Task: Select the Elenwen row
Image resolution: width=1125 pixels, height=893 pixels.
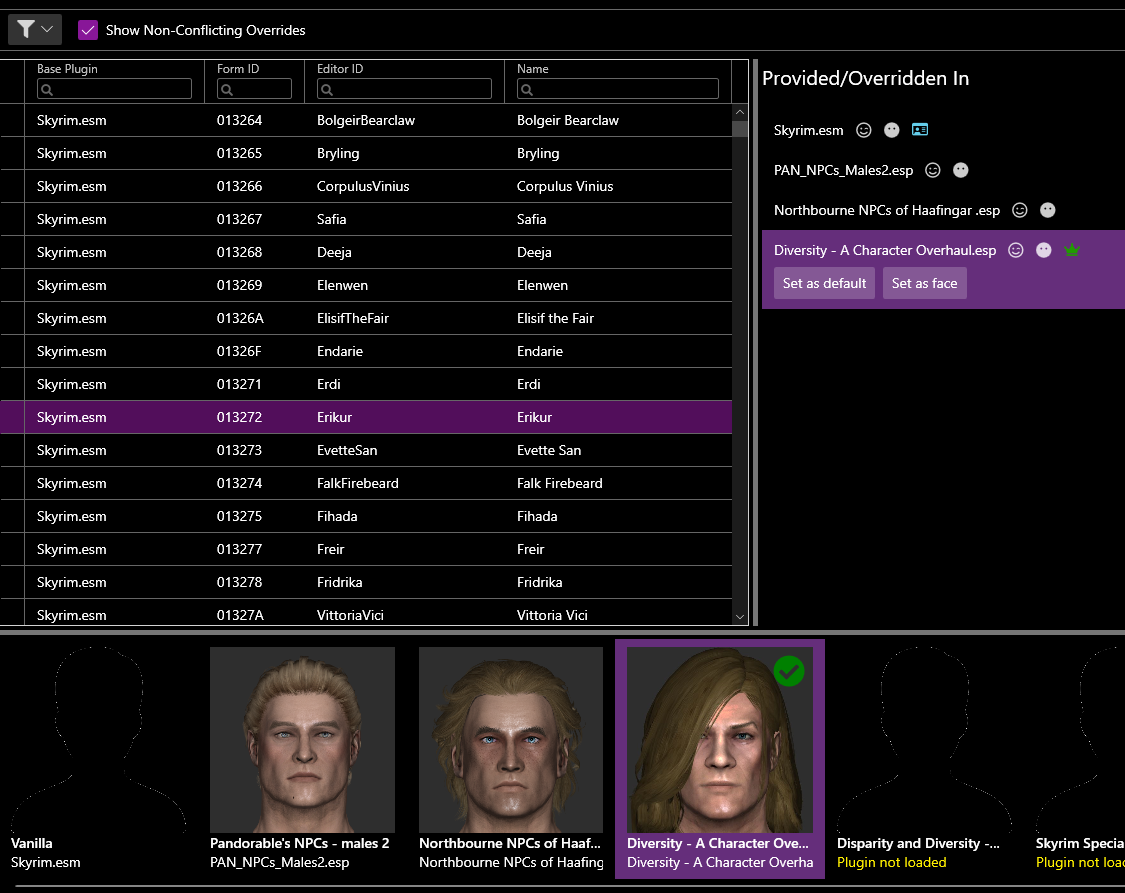Action: click(366, 285)
